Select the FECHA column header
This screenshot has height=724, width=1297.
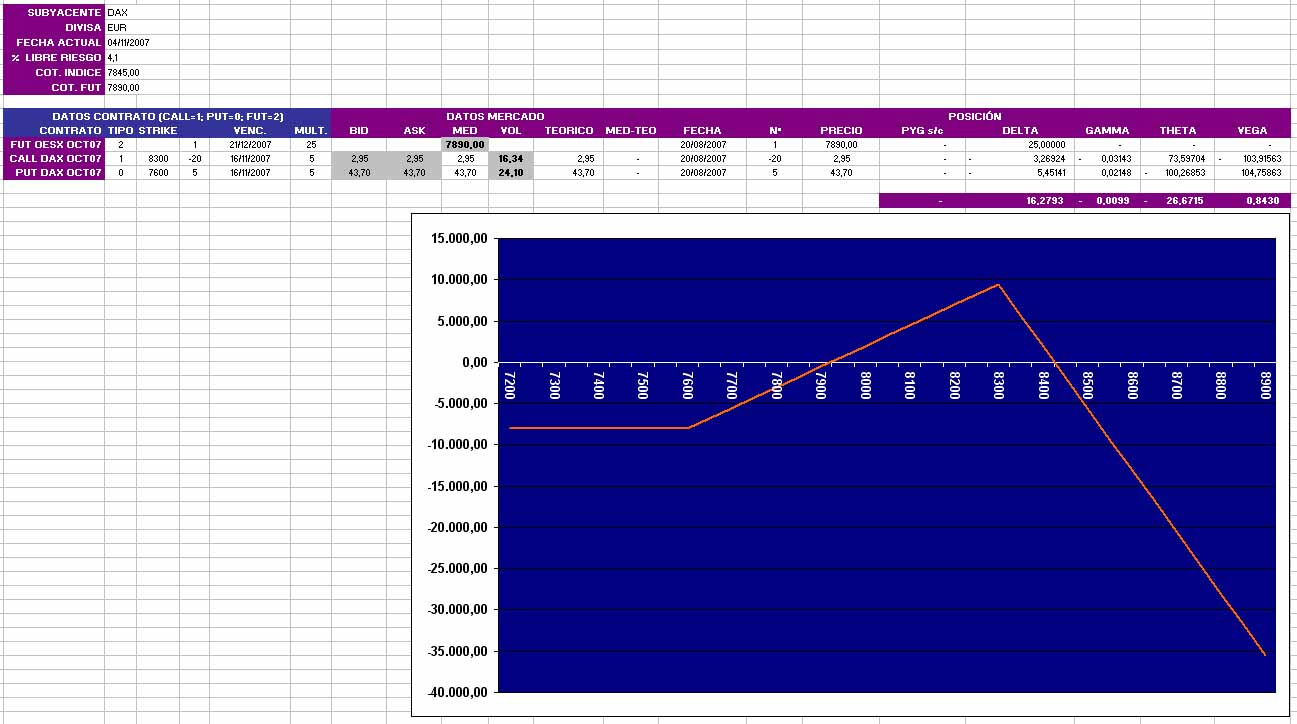[x=702, y=130]
